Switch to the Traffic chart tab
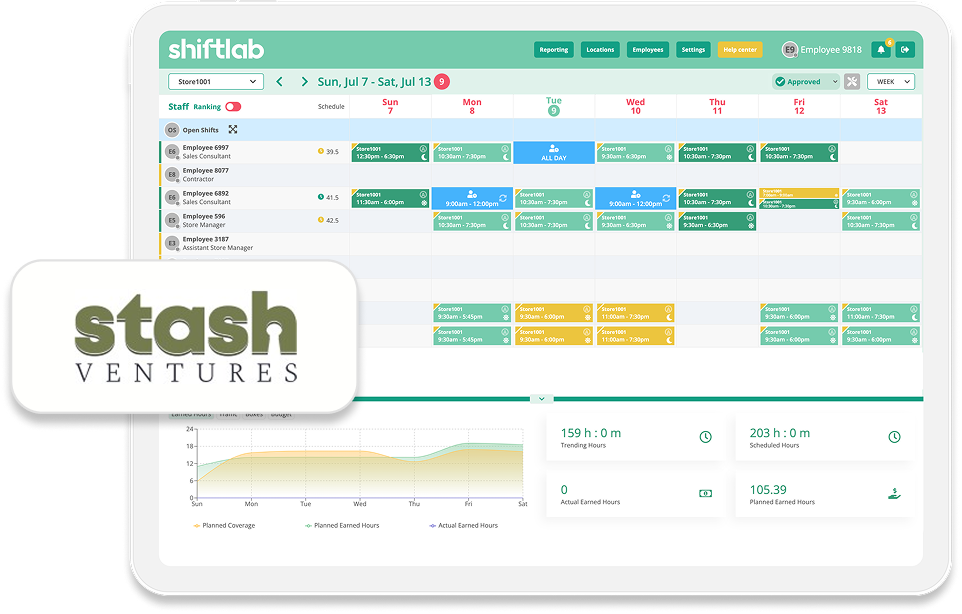This screenshot has width=962, height=614. click(229, 413)
